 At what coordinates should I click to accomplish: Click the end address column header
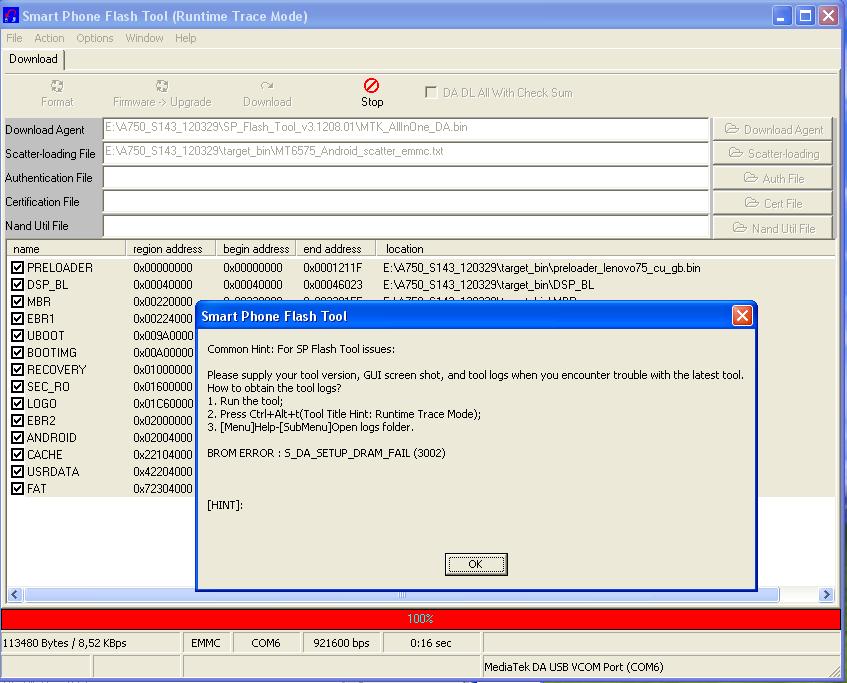coord(335,249)
